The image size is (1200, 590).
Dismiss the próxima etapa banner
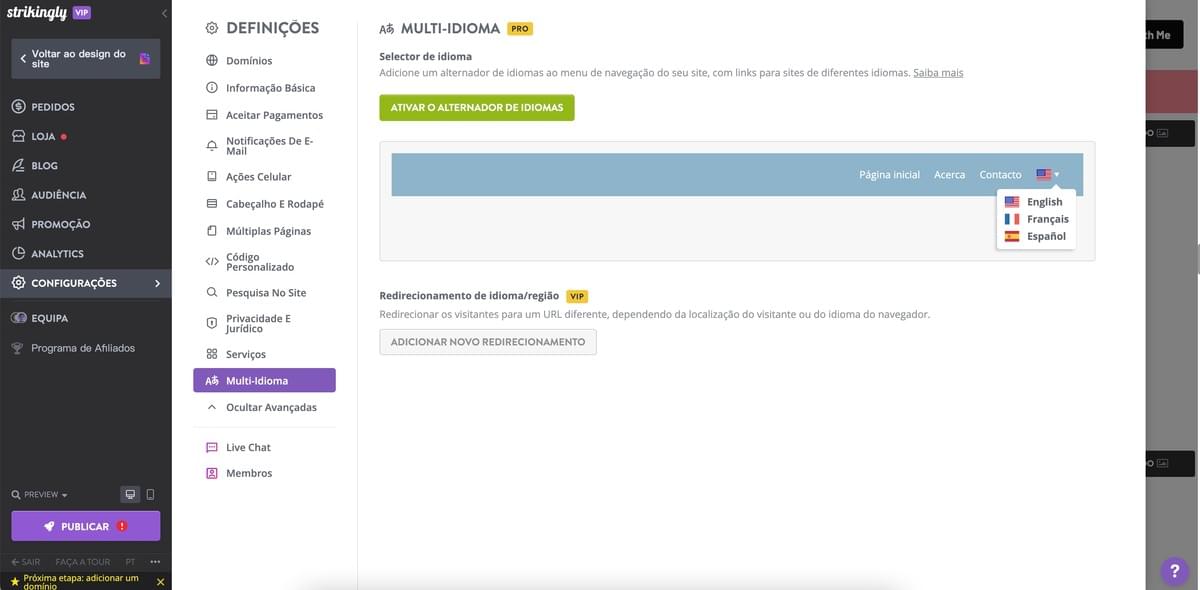(160, 582)
